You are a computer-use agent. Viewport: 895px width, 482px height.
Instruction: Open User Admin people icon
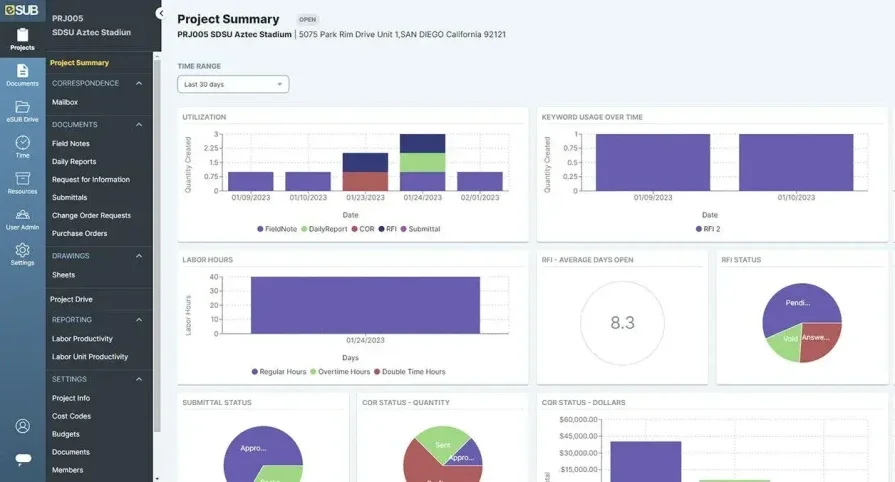(x=22, y=214)
